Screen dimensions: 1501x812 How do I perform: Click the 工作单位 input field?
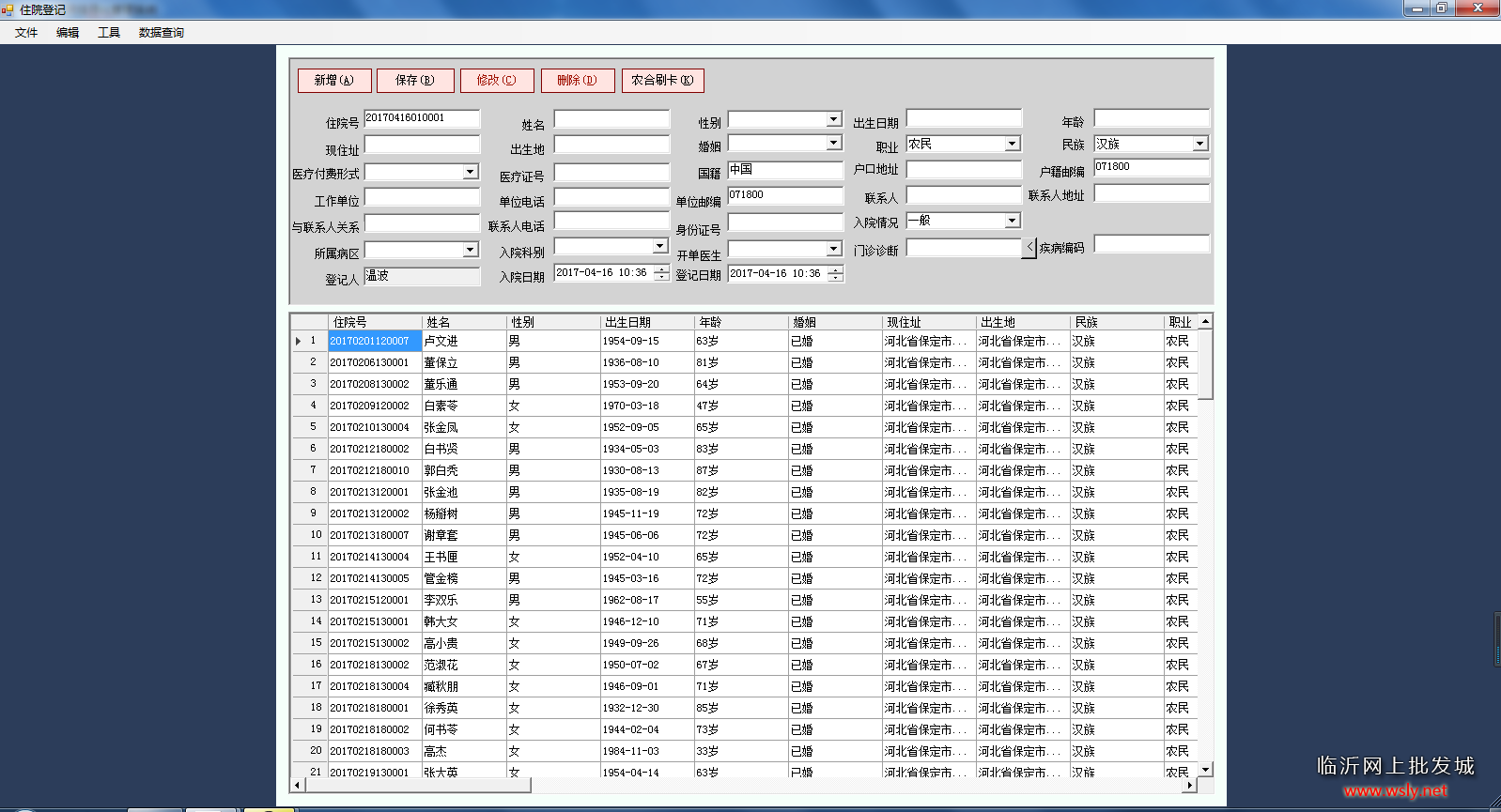pos(422,197)
